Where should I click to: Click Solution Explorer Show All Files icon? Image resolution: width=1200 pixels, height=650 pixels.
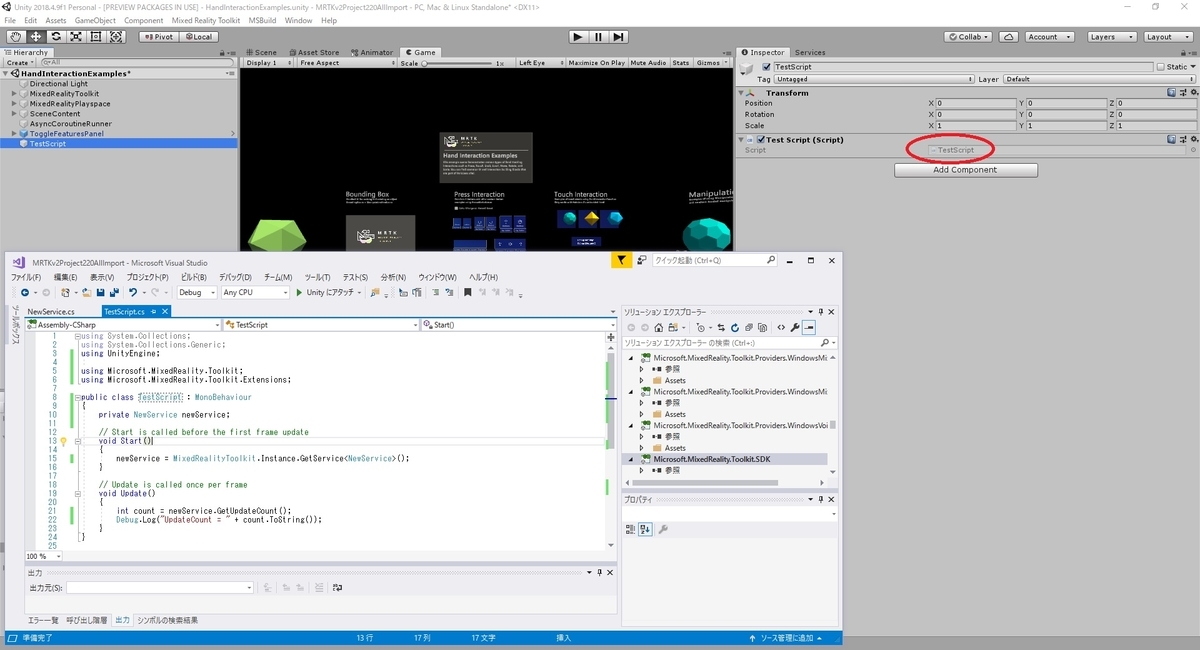pos(762,327)
